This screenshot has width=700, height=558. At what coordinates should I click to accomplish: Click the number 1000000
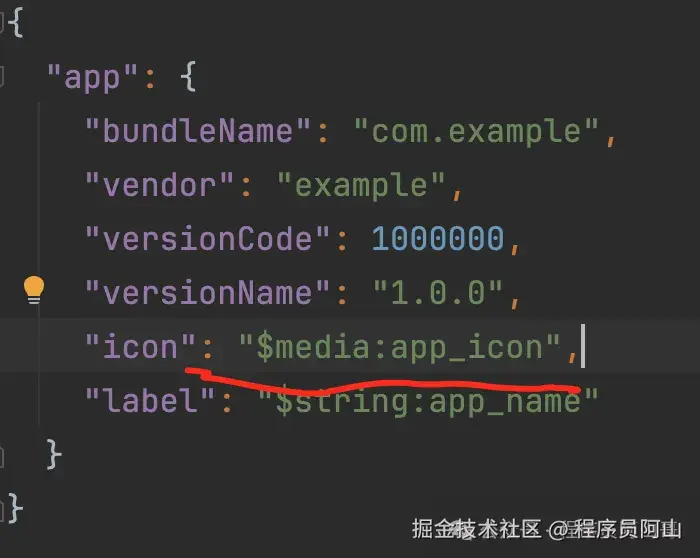click(438, 238)
